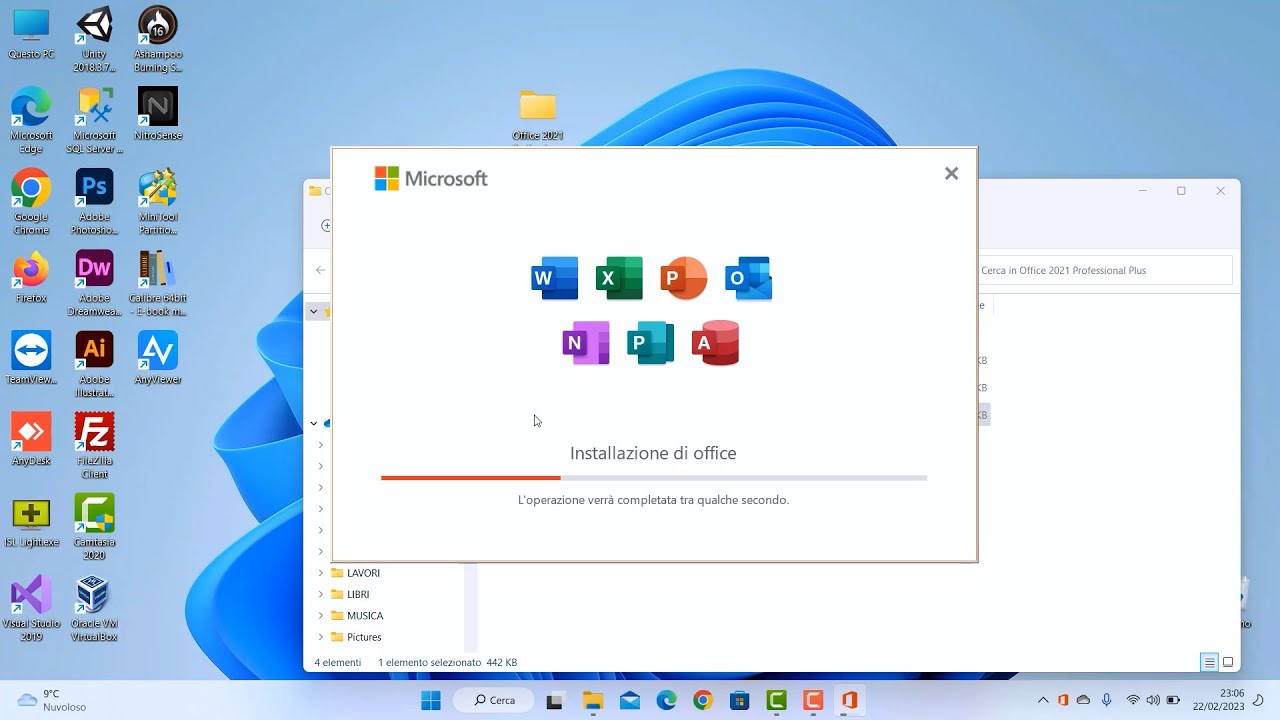The width and height of the screenshot is (1280, 720).
Task: Open Task View from the taskbar
Action: coord(554,700)
